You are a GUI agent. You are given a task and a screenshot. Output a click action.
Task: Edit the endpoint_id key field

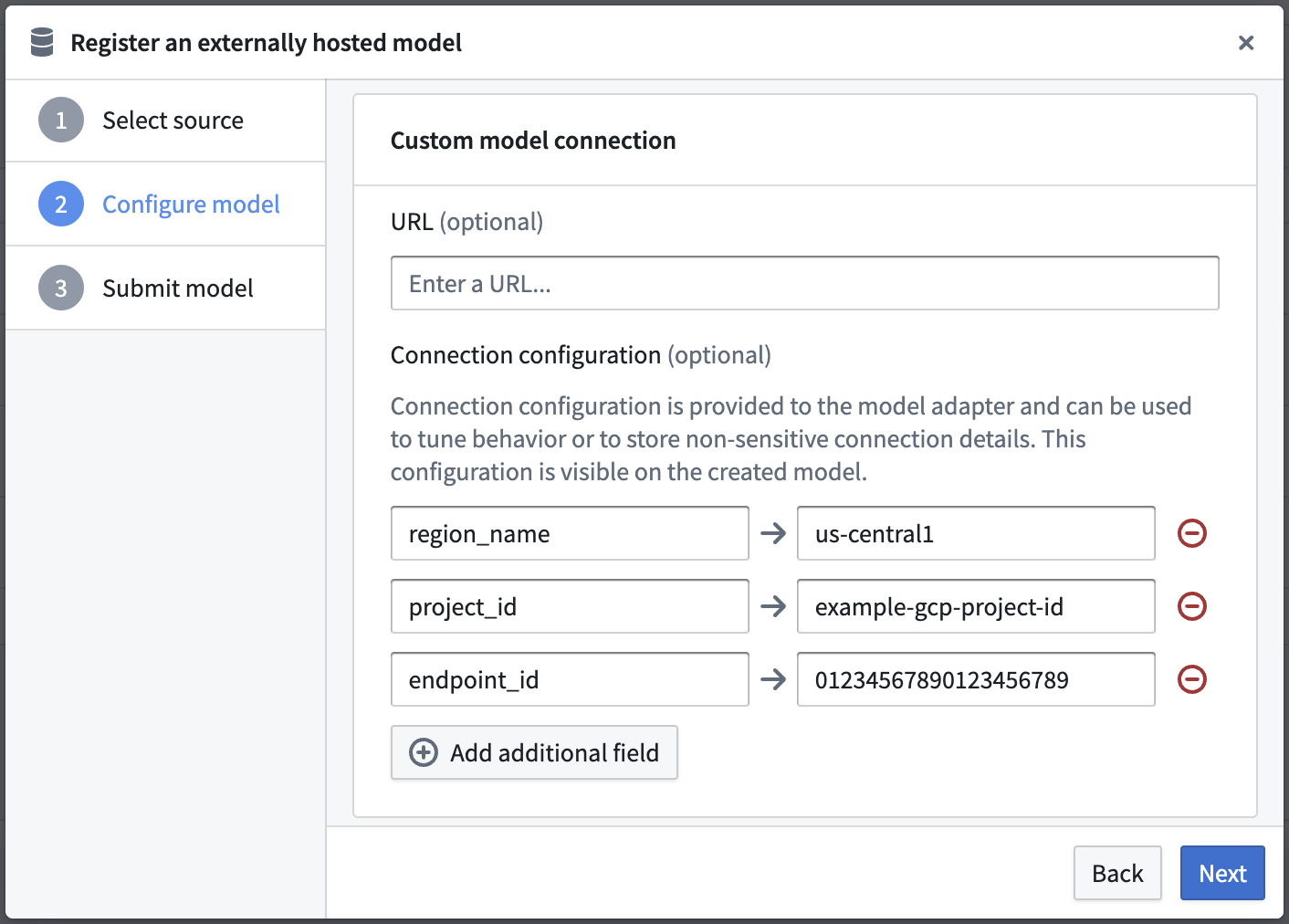(x=570, y=679)
